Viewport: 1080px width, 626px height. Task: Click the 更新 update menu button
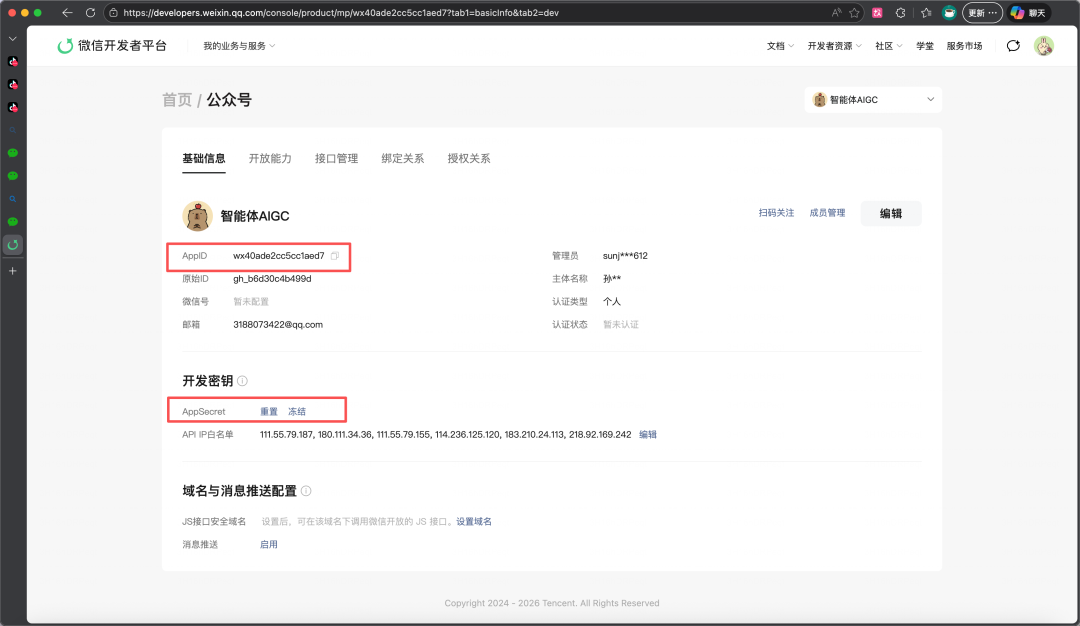point(982,12)
